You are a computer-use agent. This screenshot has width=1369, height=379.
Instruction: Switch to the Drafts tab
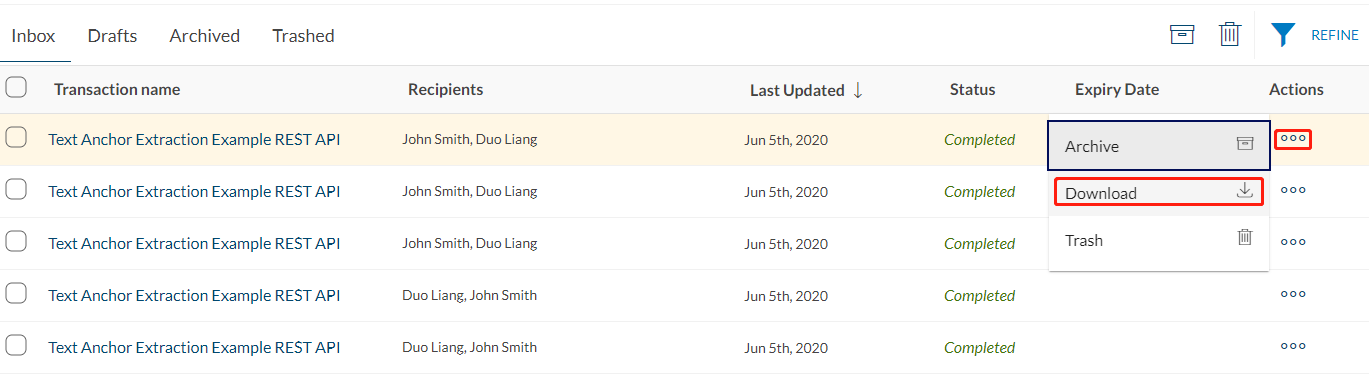tap(112, 36)
